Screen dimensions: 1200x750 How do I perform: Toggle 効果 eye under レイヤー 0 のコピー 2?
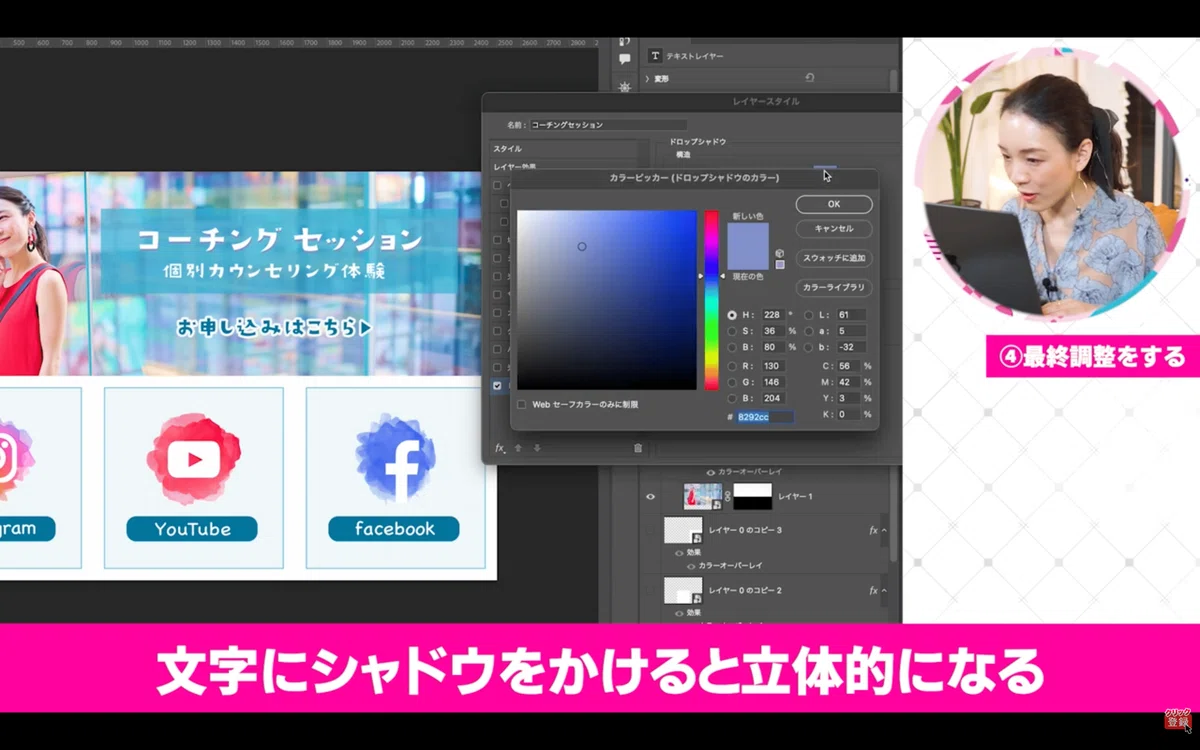click(x=680, y=612)
